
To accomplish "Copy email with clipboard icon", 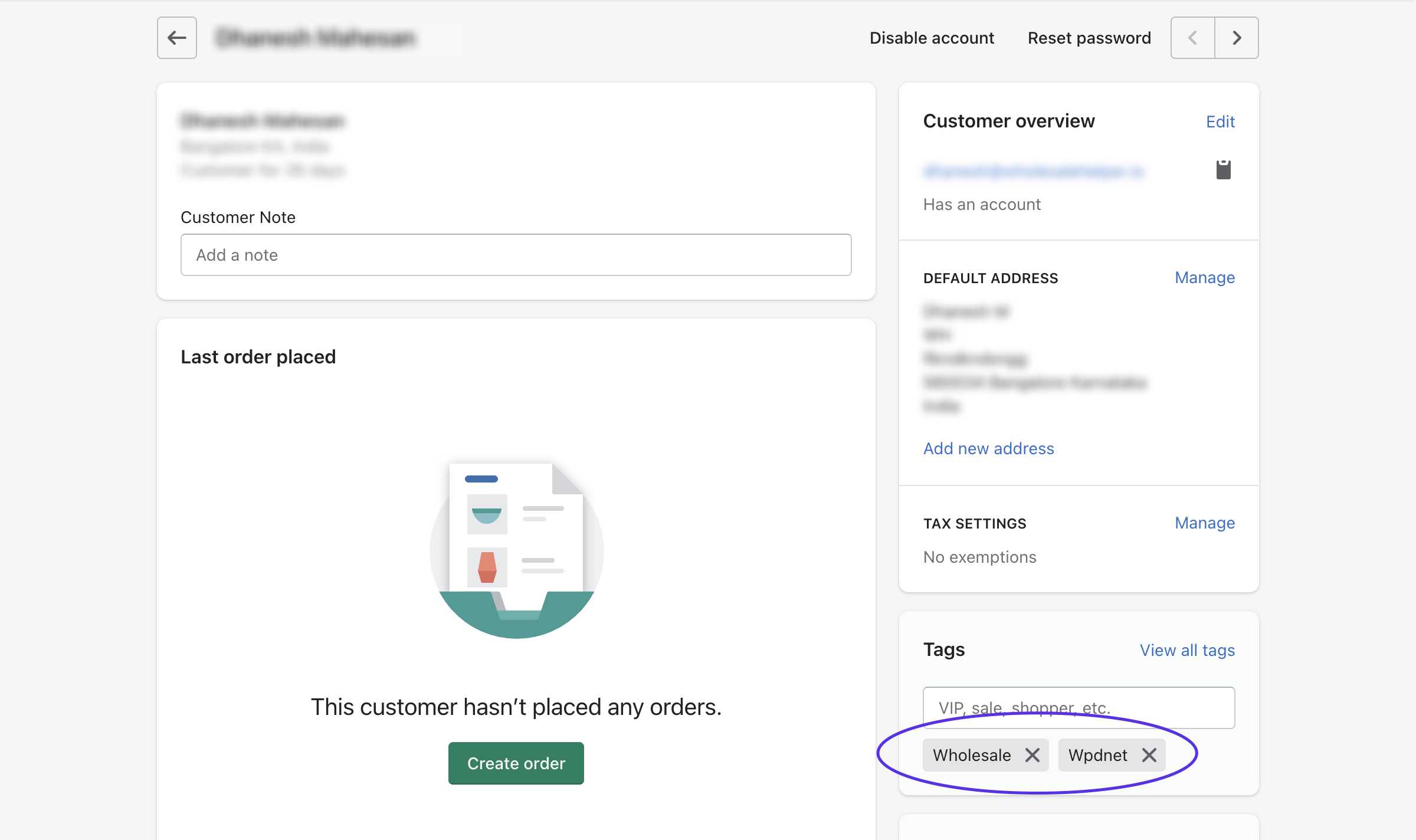I will [1223, 170].
